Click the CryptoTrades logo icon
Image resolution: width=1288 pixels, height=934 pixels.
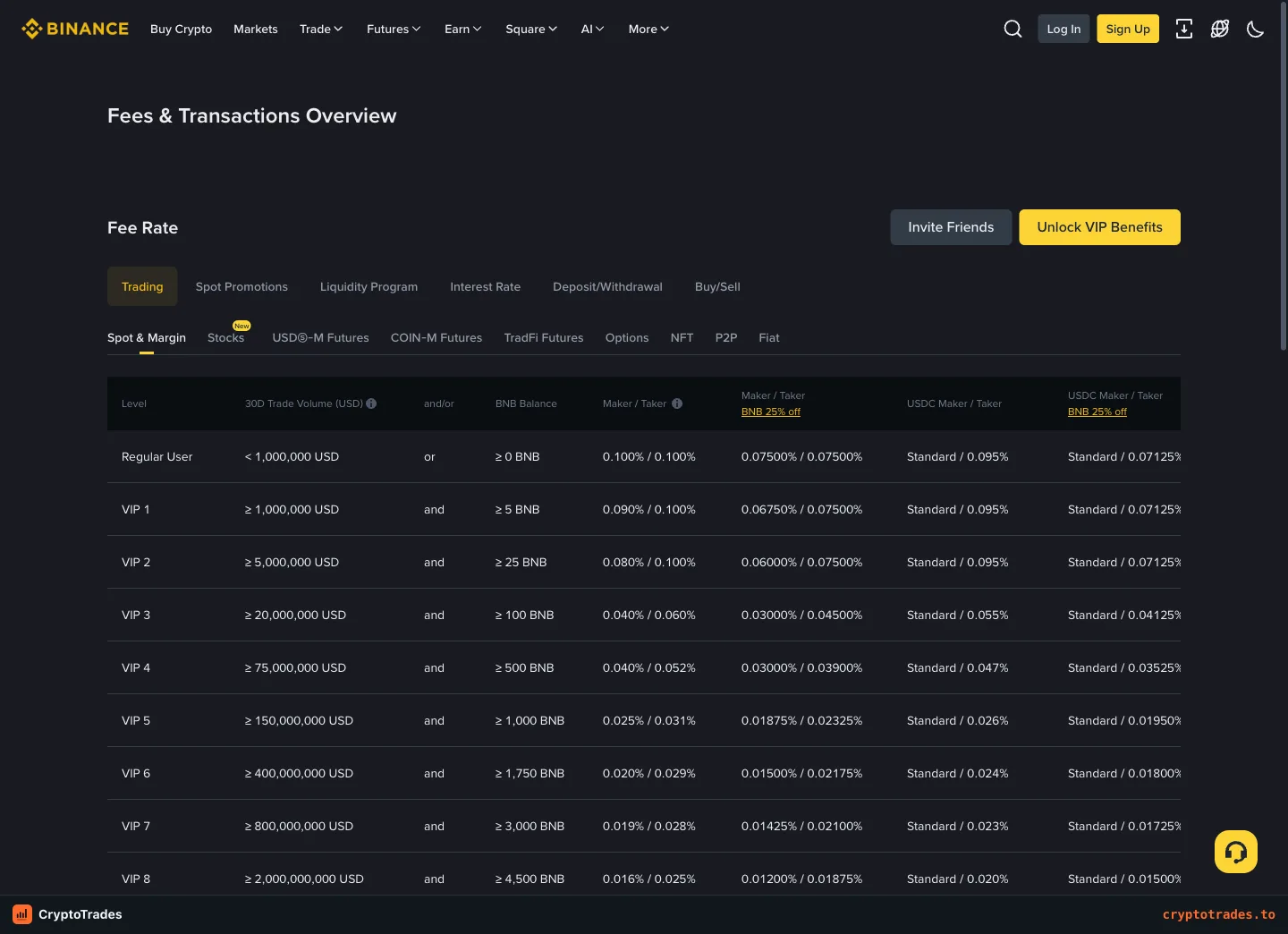(22, 914)
